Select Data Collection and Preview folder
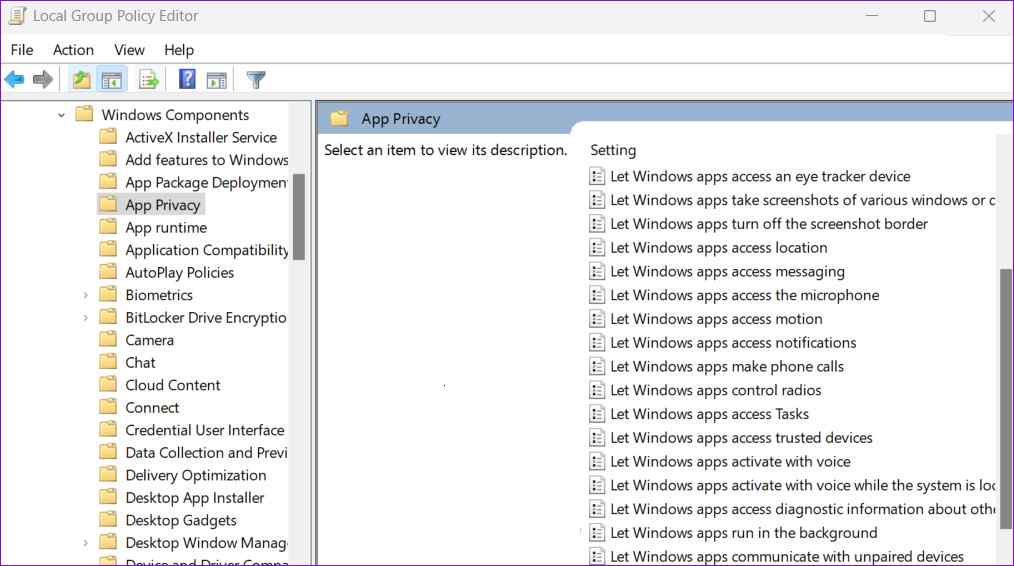 point(206,452)
